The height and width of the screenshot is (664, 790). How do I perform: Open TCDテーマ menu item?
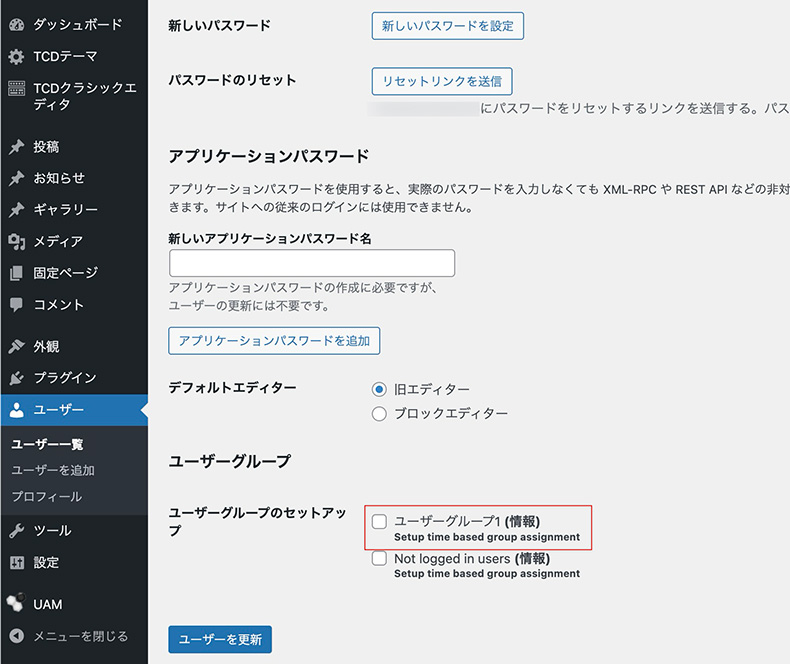point(74,56)
